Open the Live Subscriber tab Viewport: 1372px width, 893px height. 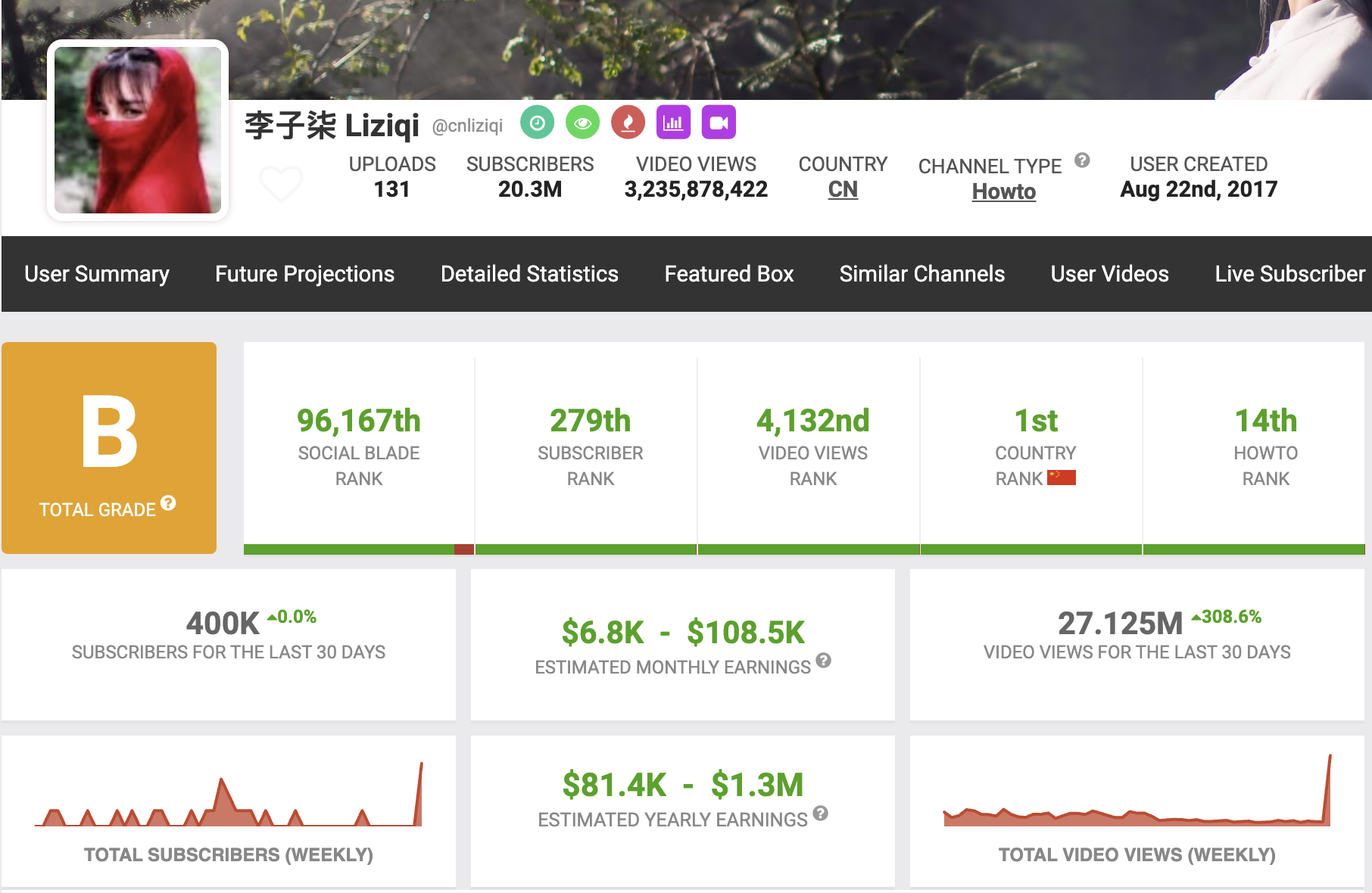tap(1290, 274)
